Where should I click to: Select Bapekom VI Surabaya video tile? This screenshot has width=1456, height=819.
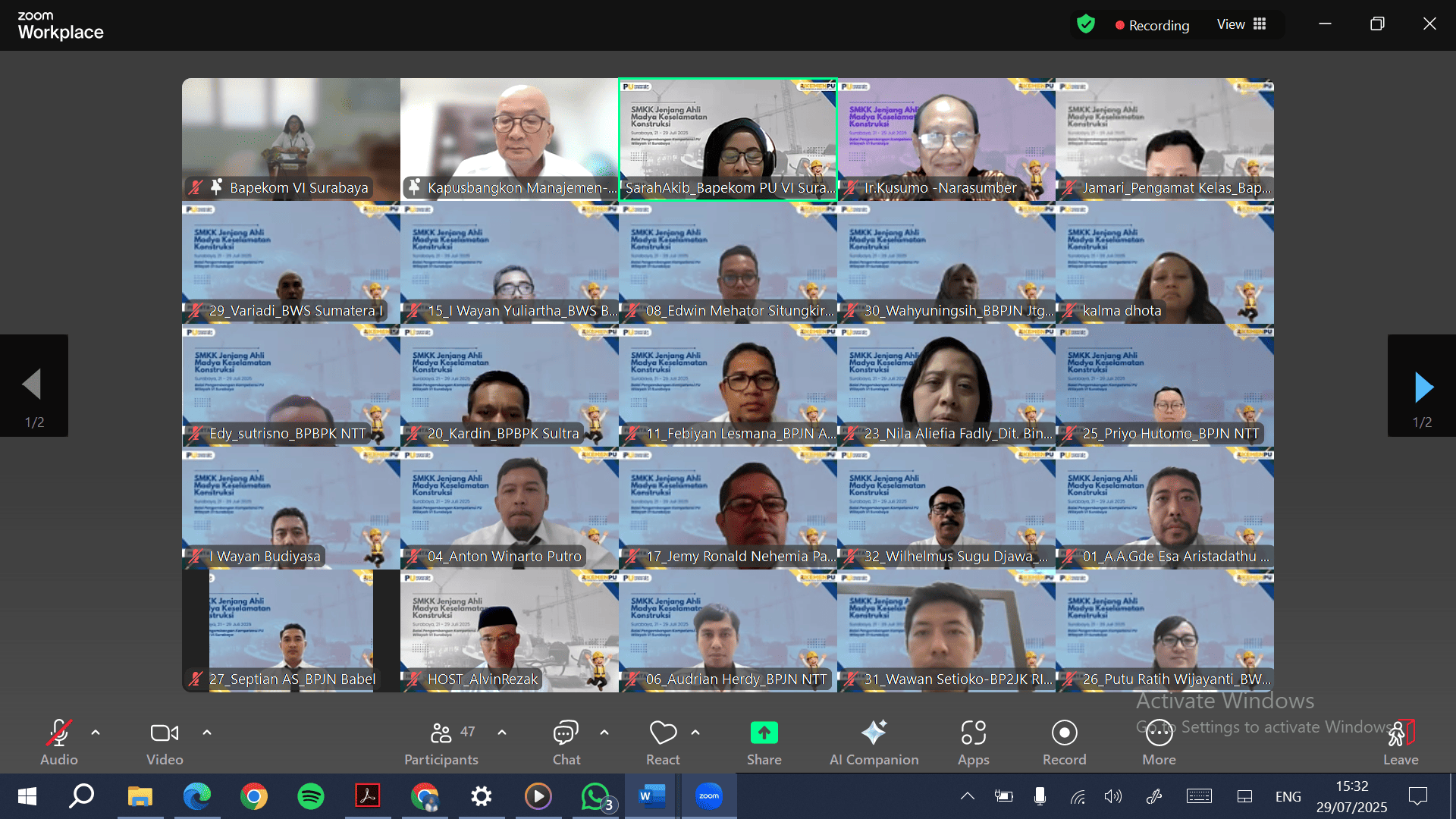[291, 140]
